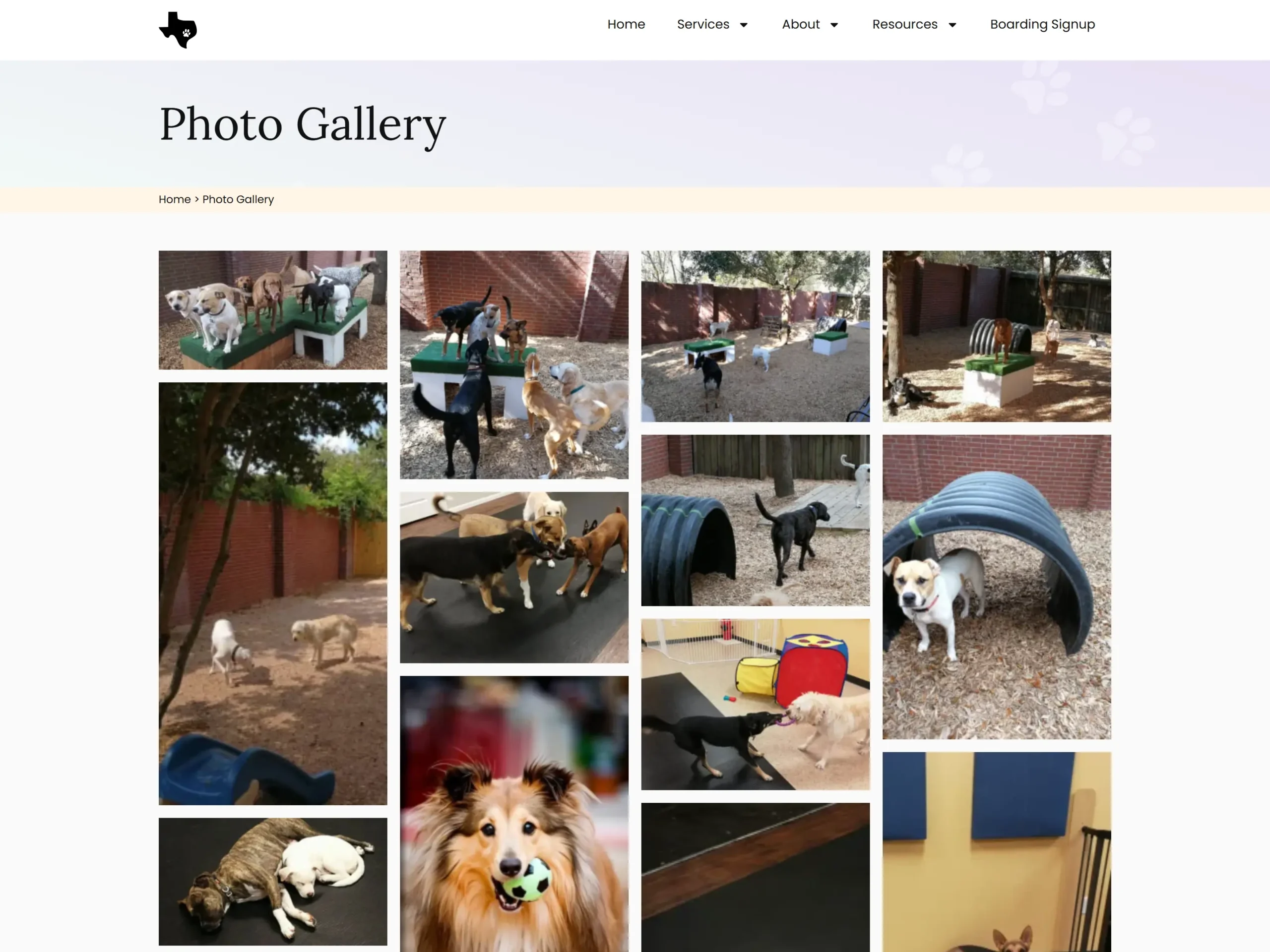1270x952 pixels.
Task: Open tall photo with blue slide
Action: pos(273,594)
